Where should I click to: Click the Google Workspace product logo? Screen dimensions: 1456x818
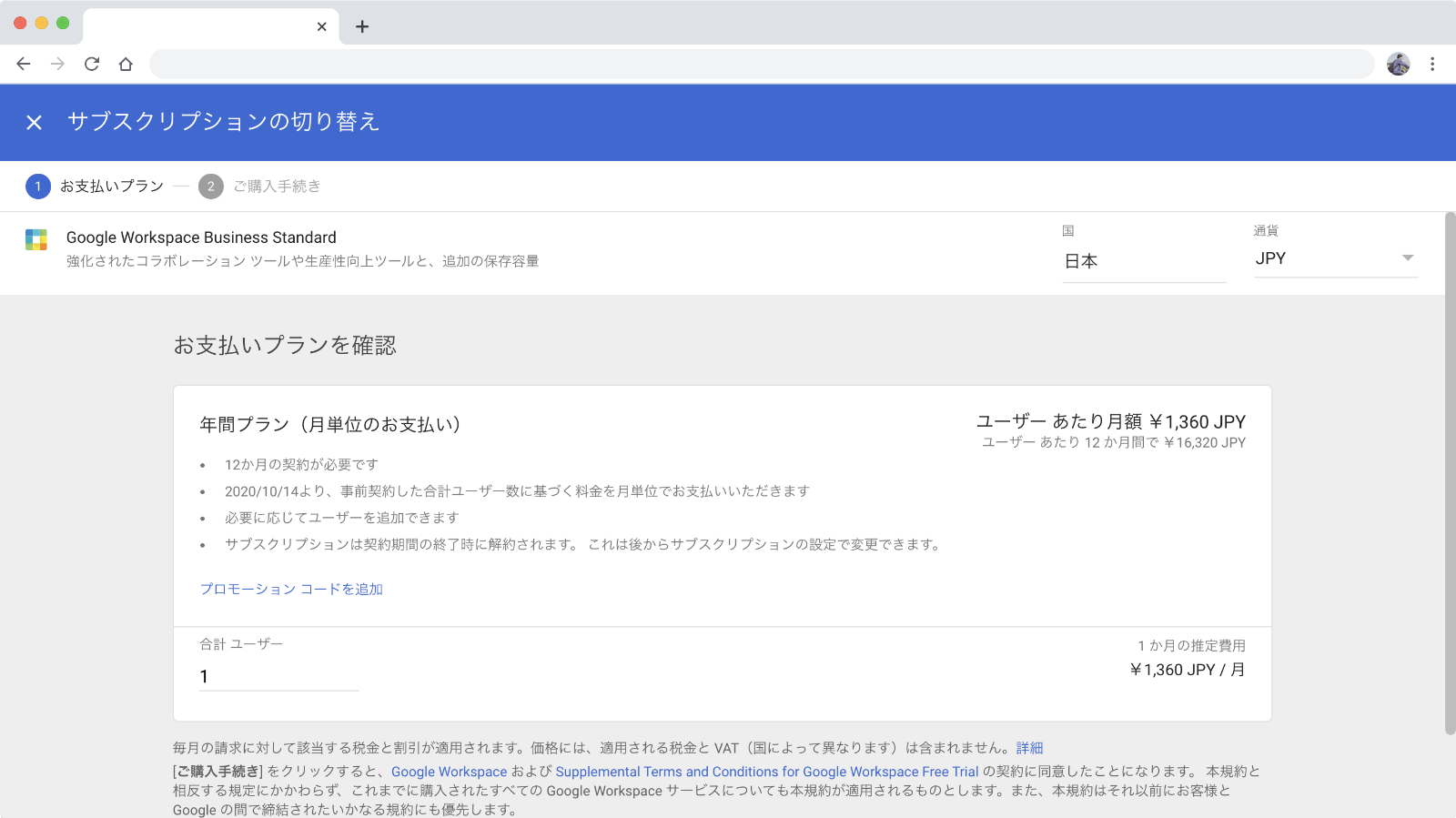[x=36, y=239]
